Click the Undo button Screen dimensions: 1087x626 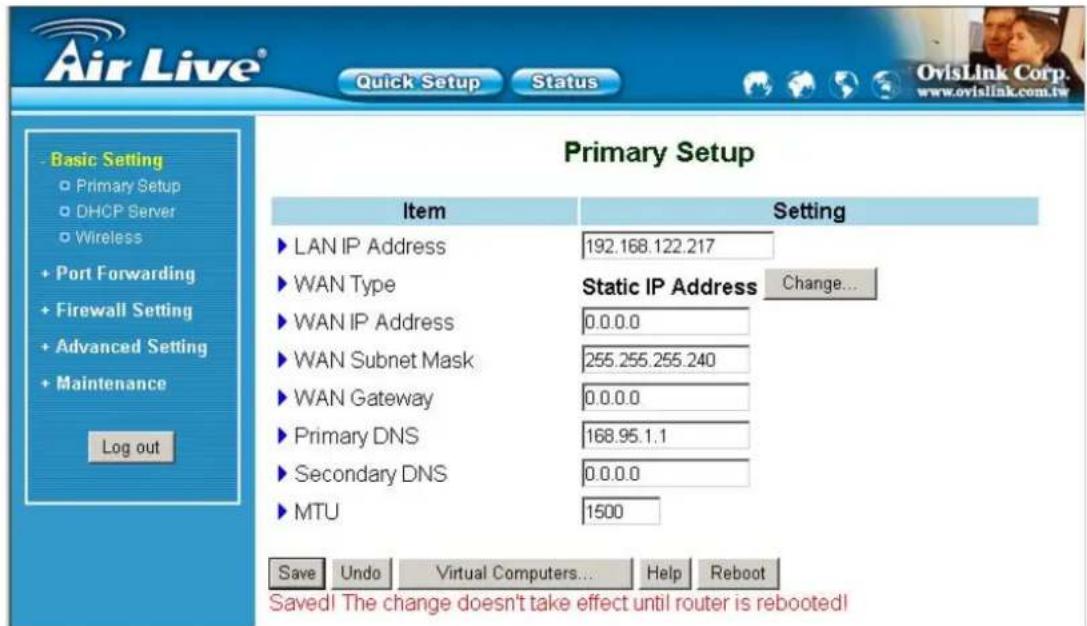[x=360, y=573]
